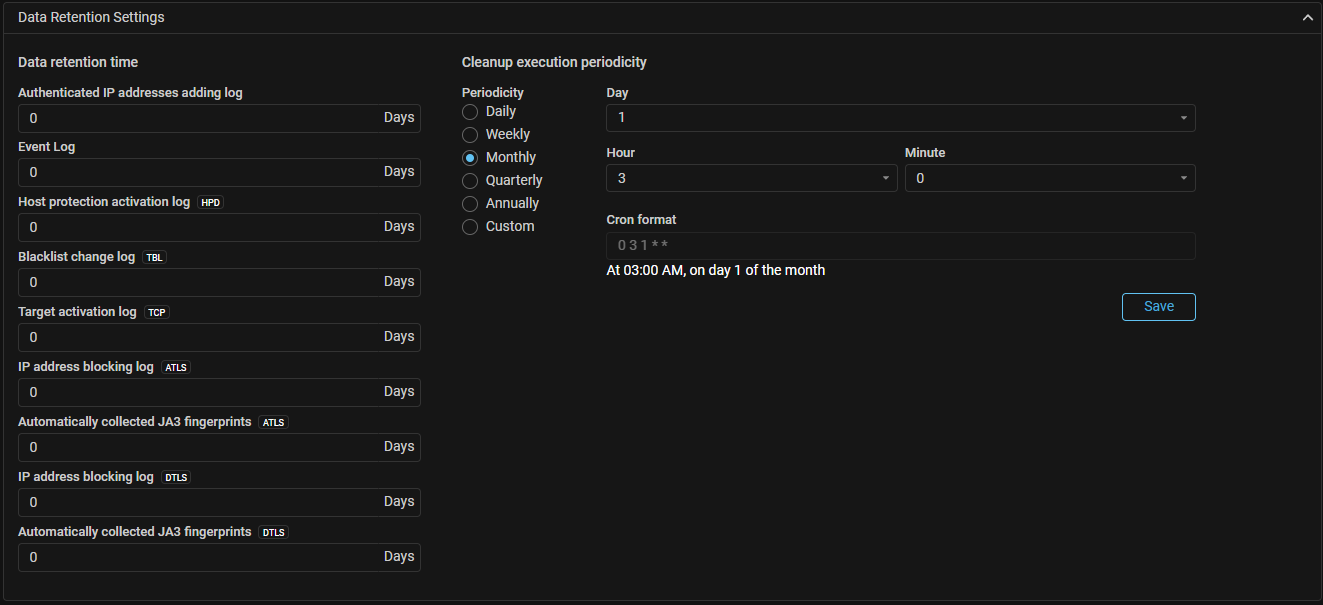Choose Quarterly periodicity radio button
1323x605 pixels.
470,181
